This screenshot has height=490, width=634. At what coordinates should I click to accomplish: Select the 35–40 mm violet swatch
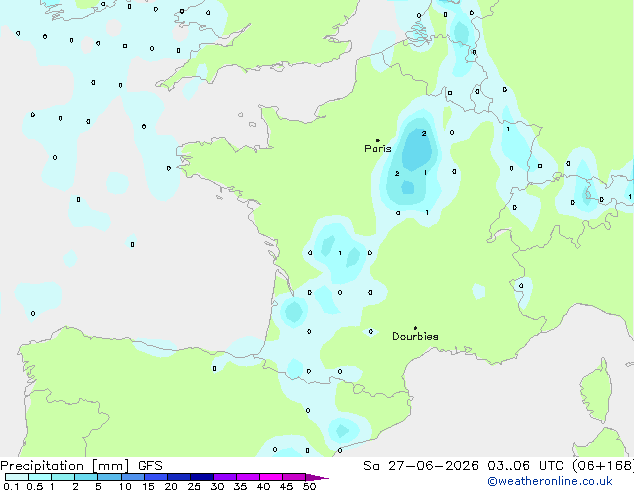(247, 477)
